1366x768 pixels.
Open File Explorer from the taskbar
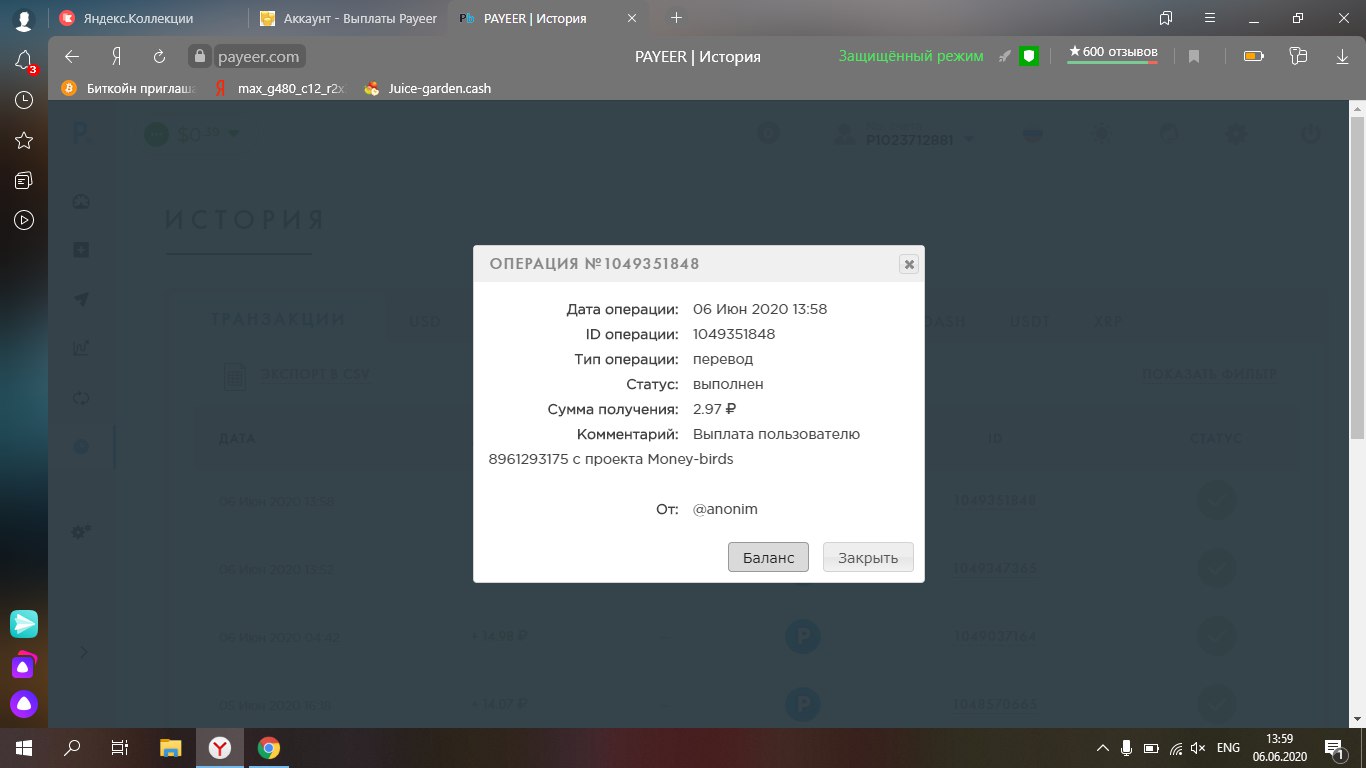pyautogui.click(x=171, y=748)
